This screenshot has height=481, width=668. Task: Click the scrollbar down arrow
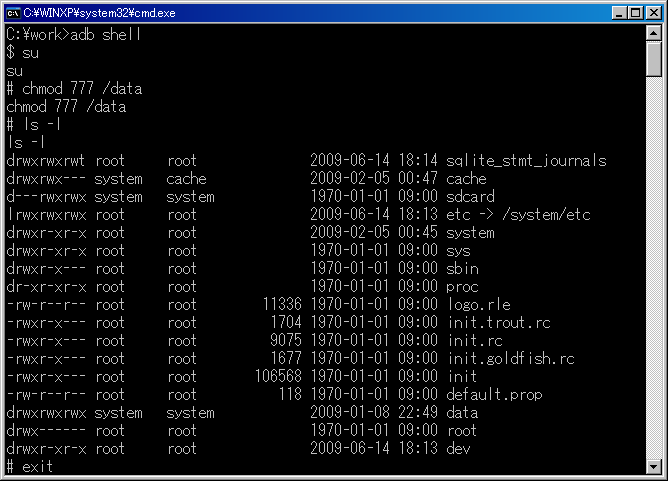(654, 467)
